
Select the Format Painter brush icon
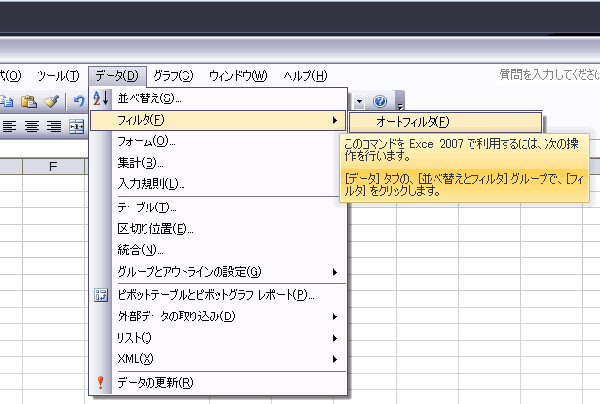coord(51,101)
